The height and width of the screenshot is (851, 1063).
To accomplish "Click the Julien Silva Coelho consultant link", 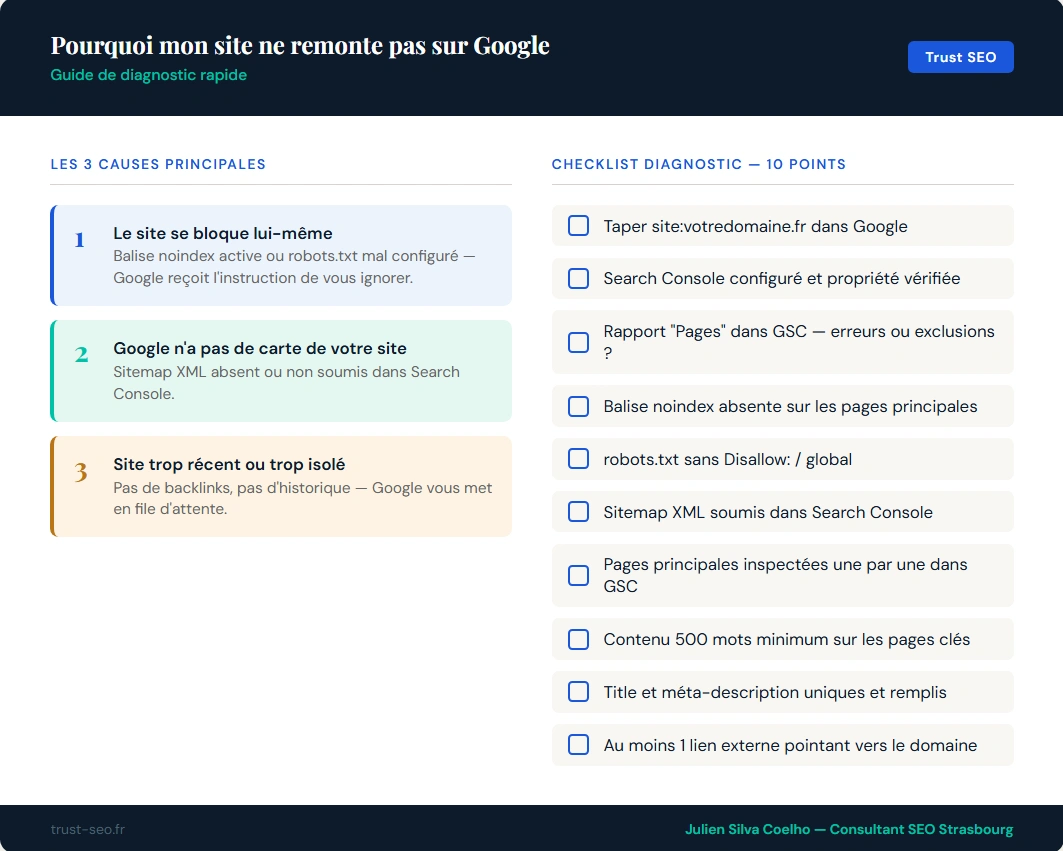I will click(x=848, y=829).
